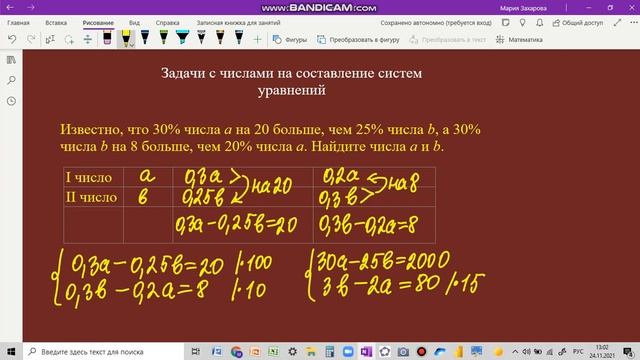Activate the insert space tool
640x360 pixels.
(x=88, y=40)
